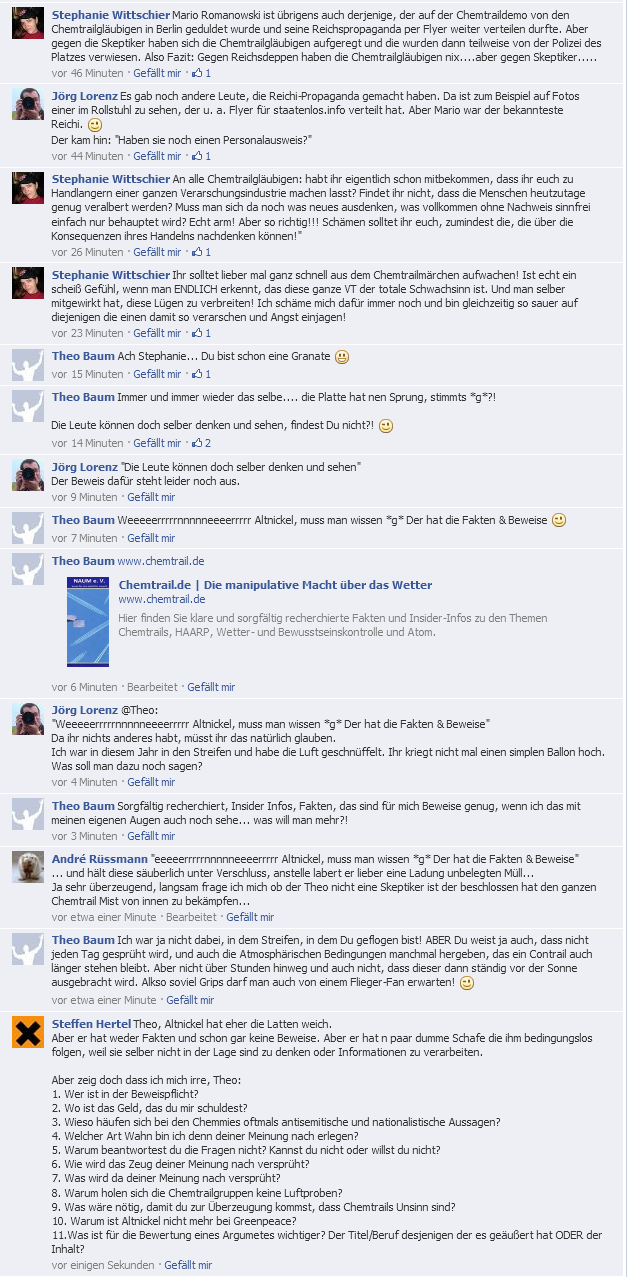Image resolution: width=627 pixels, height=1277 pixels.
Task: Click like count thumbs-up on 46 Minuten comment
Action: (x=200, y=73)
